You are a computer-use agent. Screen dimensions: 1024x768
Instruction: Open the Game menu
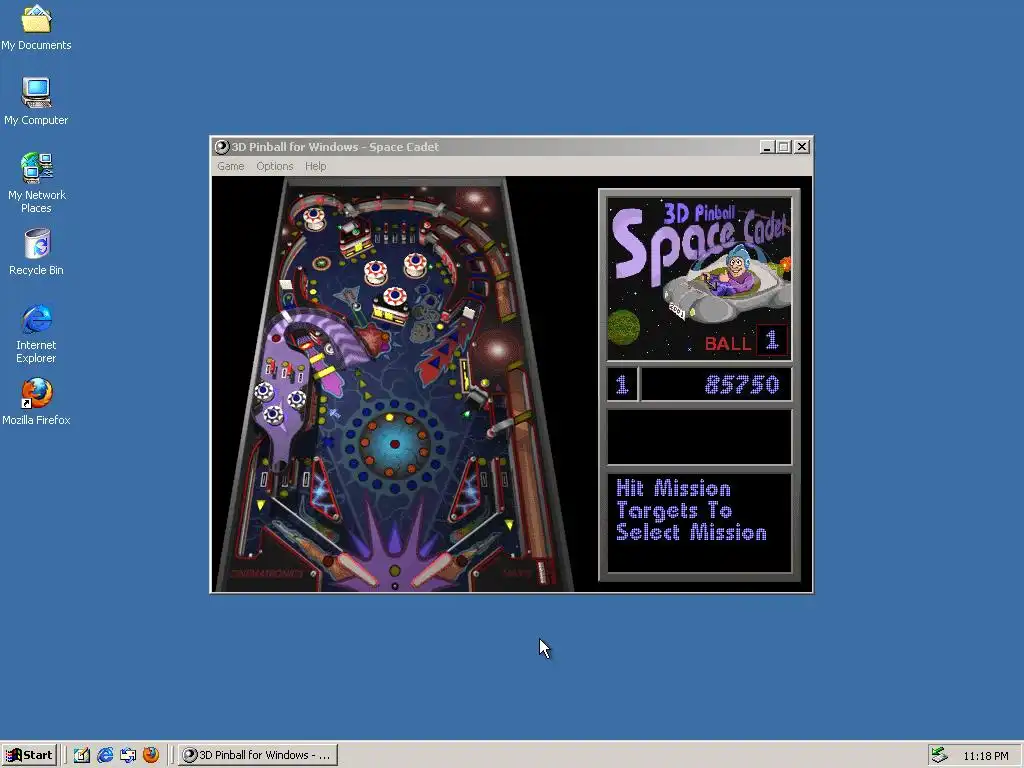click(x=231, y=167)
